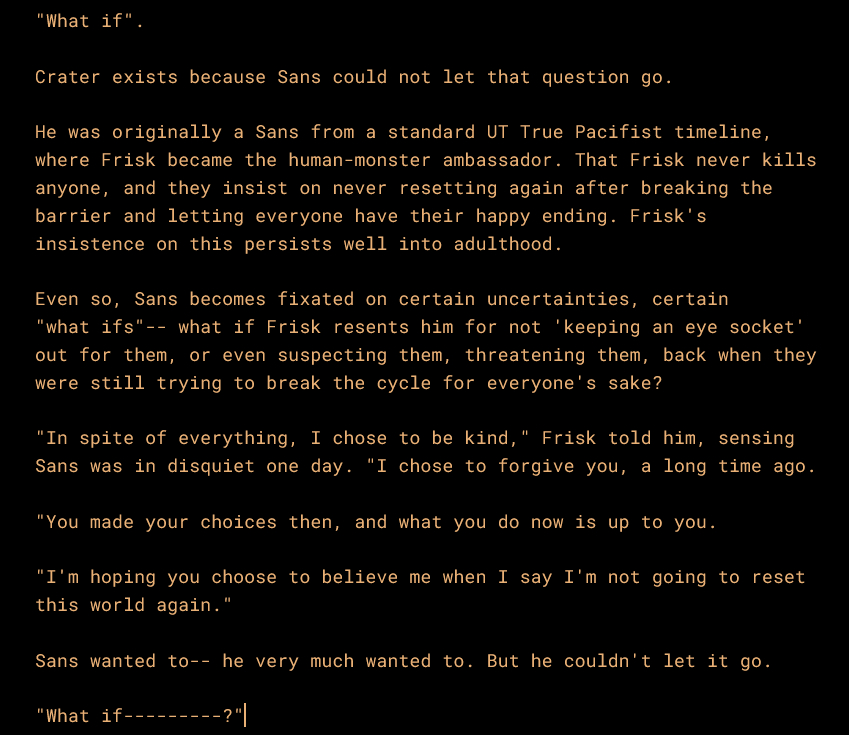Click the word Crater in second paragraph
849x735 pixels.
point(68,77)
